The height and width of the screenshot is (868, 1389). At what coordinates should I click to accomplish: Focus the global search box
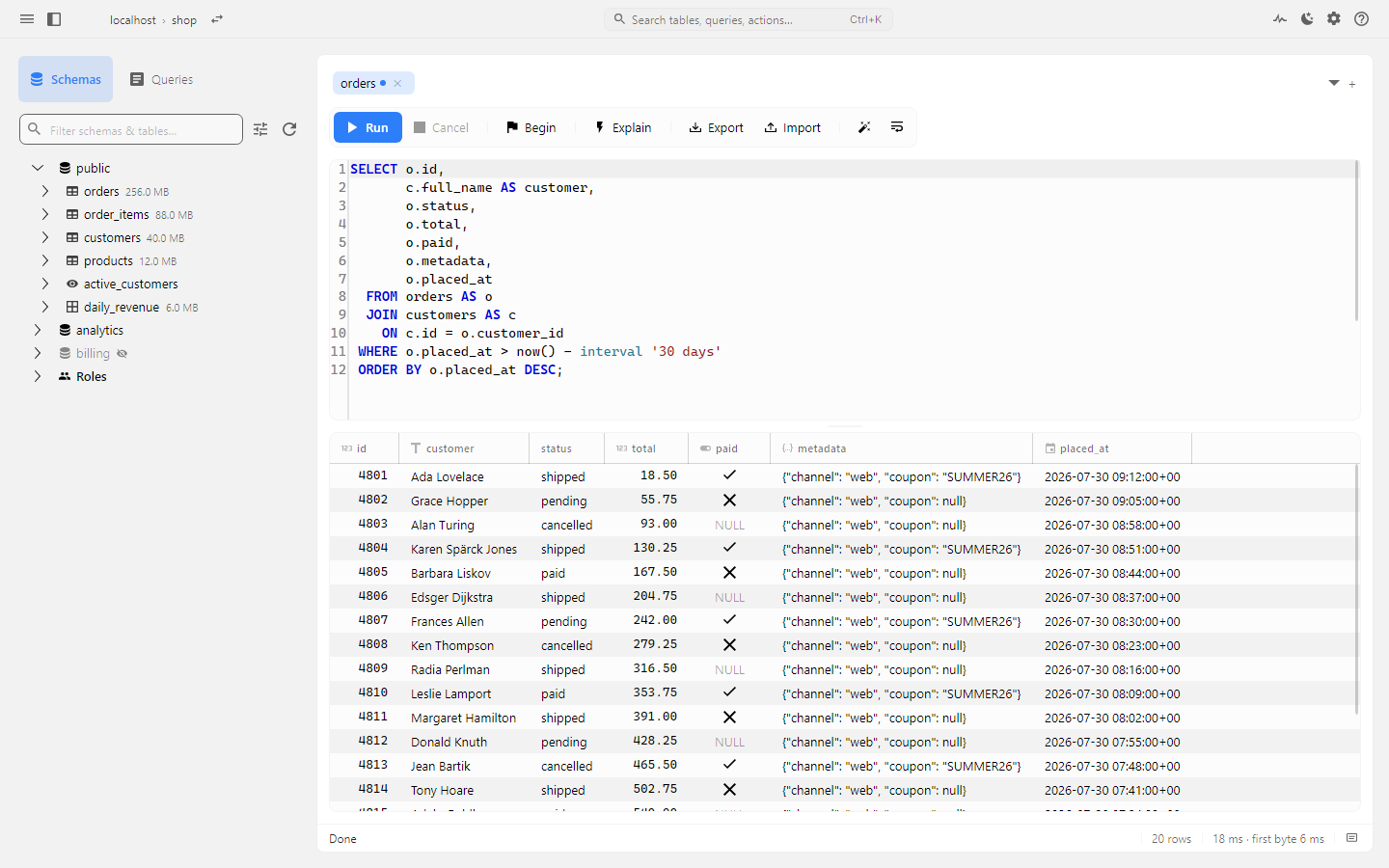pos(749,19)
